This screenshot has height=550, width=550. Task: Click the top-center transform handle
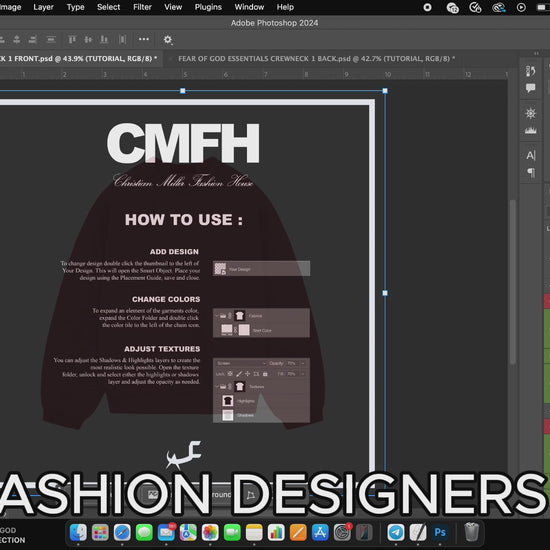(x=183, y=91)
